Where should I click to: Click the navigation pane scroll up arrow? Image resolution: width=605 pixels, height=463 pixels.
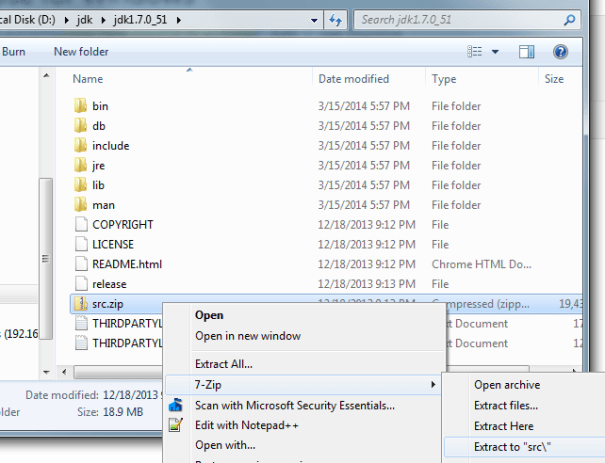coord(46,76)
